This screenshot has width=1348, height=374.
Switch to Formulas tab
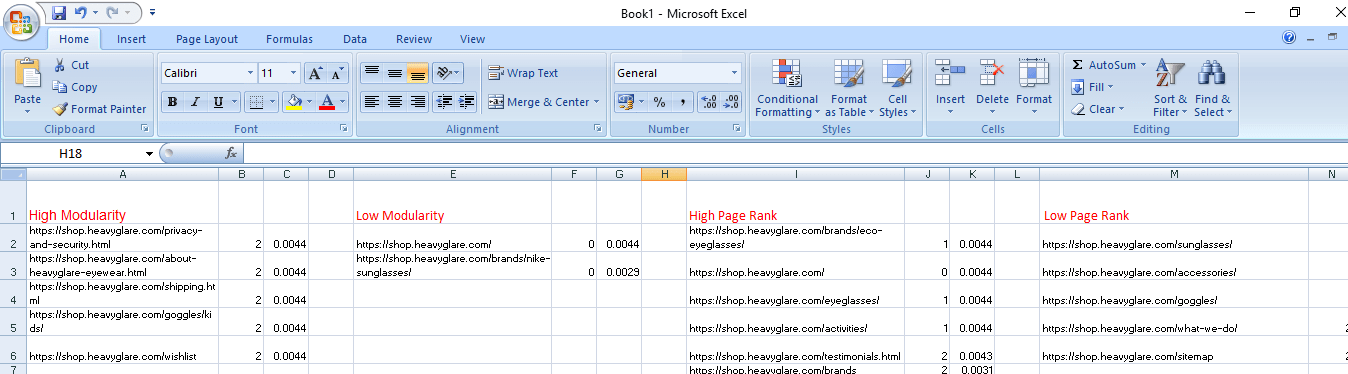point(289,39)
